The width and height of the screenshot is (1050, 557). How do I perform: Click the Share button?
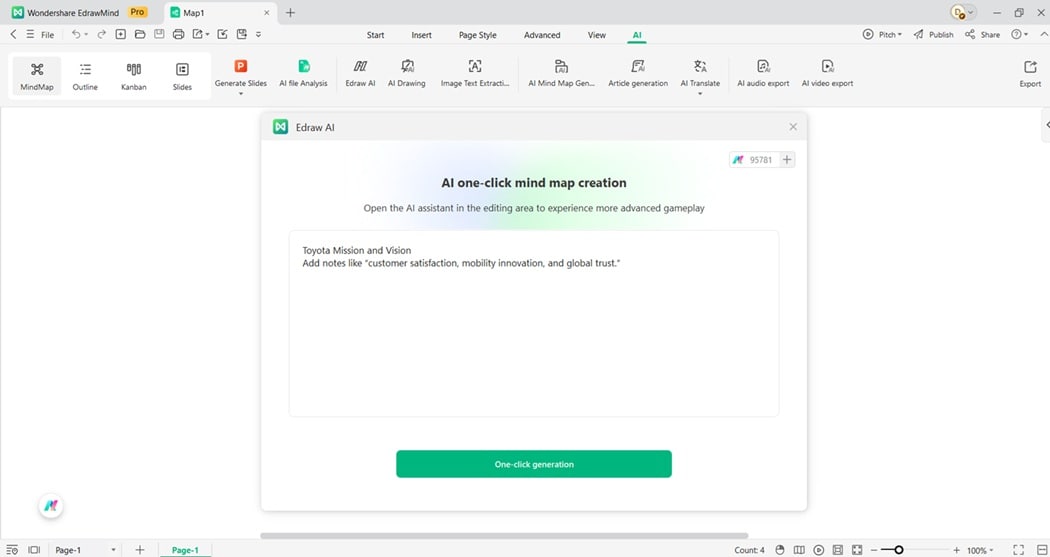tap(982, 34)
